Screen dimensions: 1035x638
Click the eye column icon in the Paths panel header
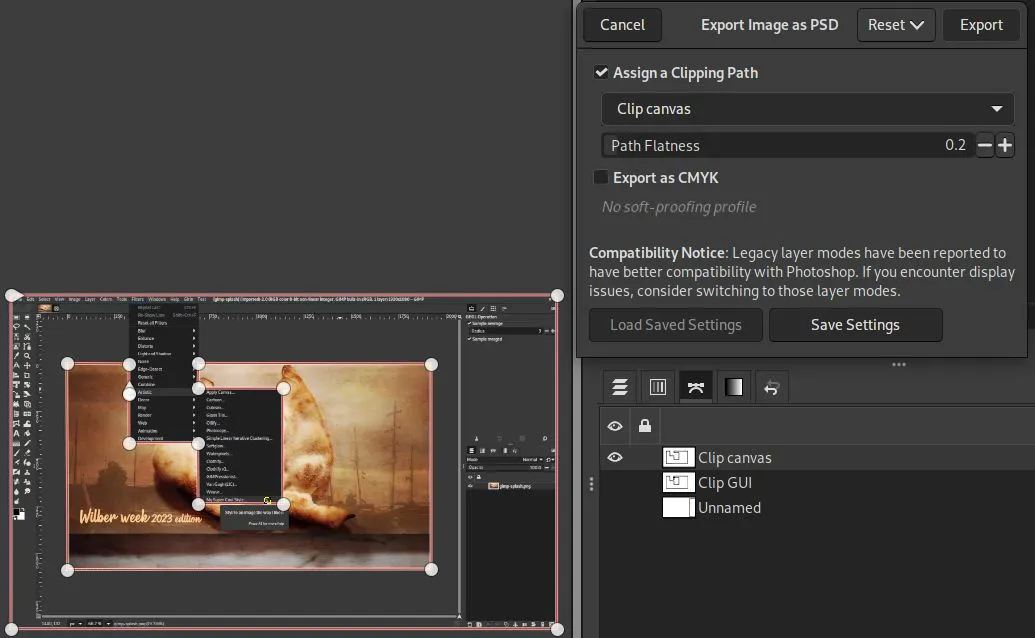(x=615, y=425)
